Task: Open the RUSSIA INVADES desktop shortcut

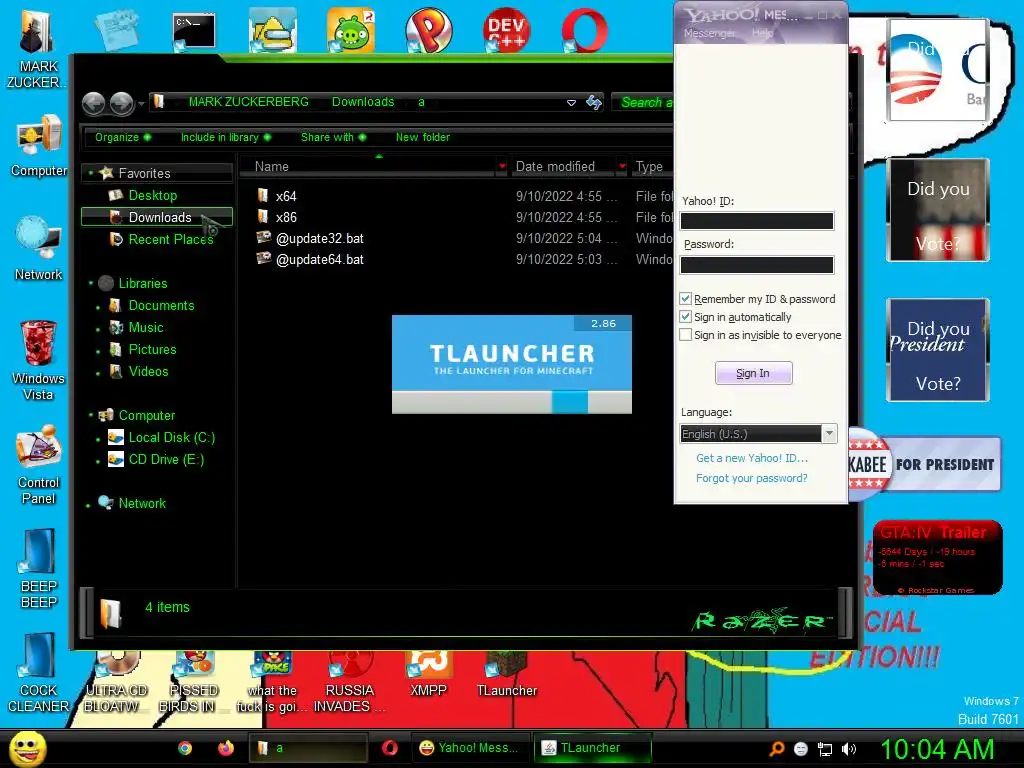Action: pos(350,682)
